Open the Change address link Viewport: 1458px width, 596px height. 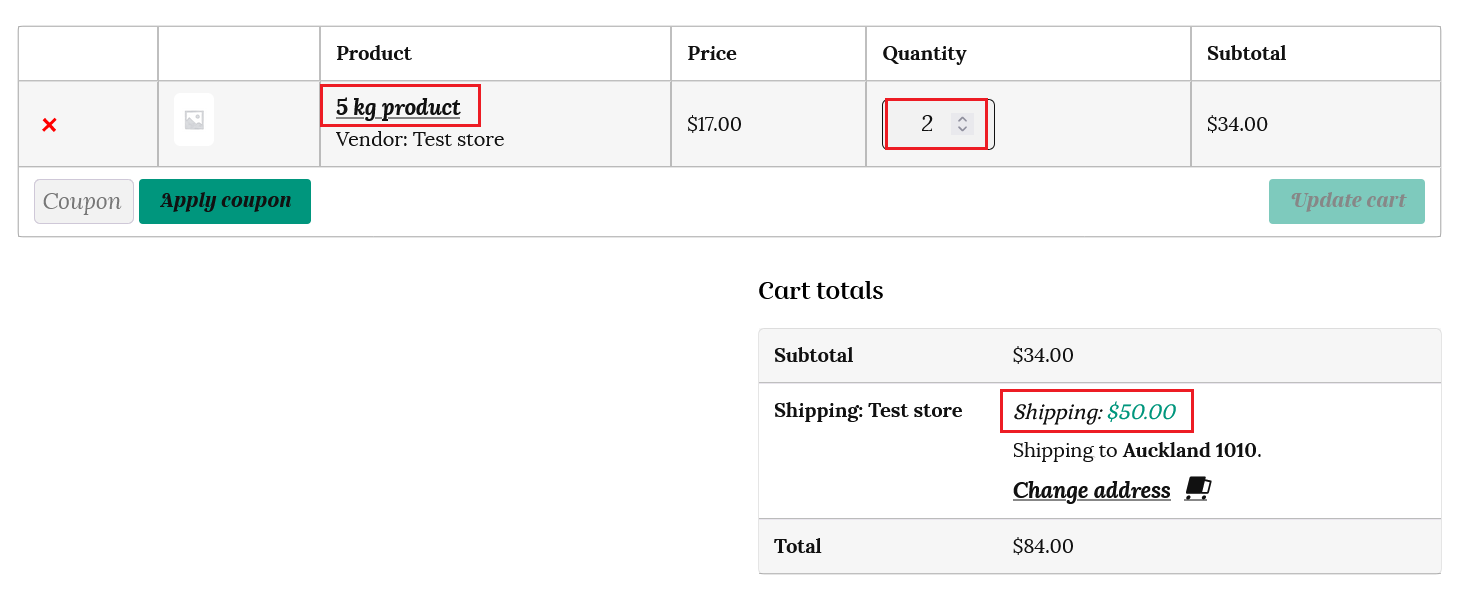click(1091, 490)
